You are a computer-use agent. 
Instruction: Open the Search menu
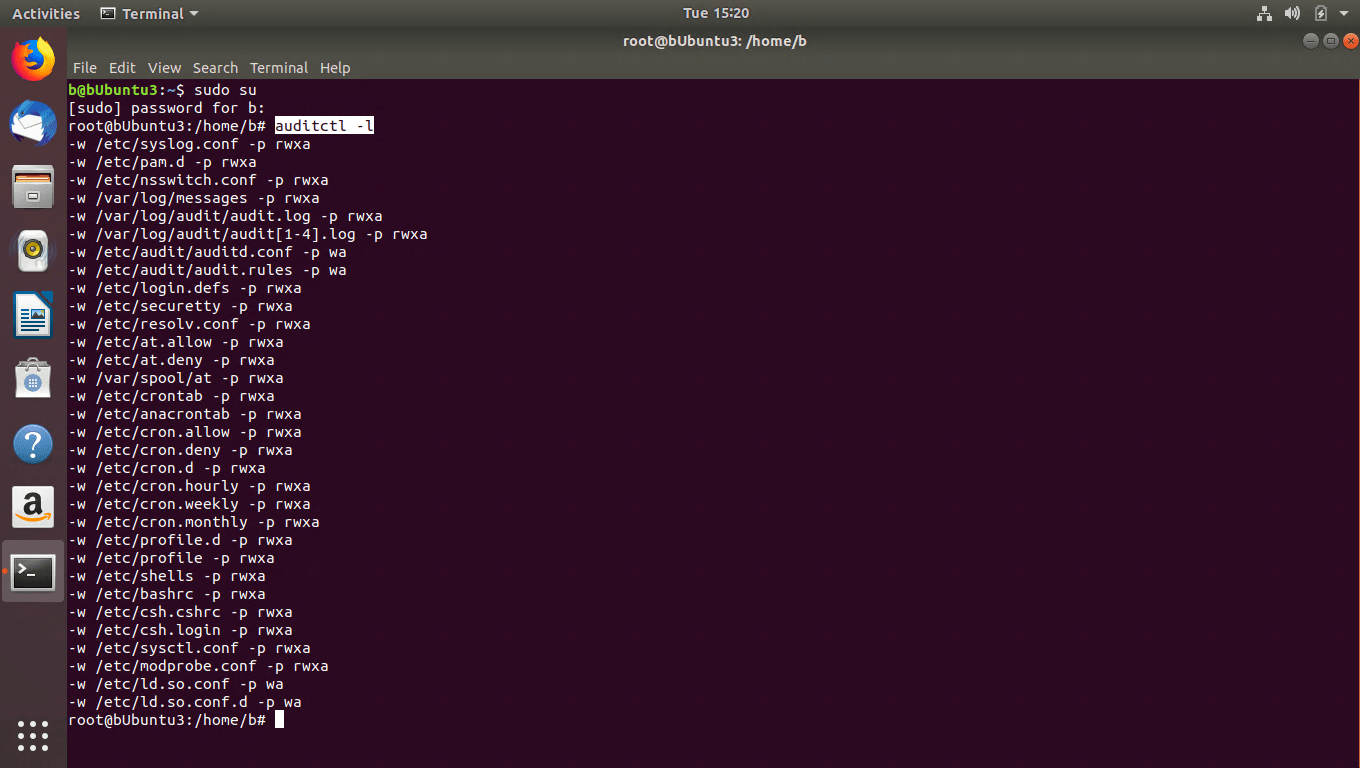pyautogui.click(x=215, y=68)
